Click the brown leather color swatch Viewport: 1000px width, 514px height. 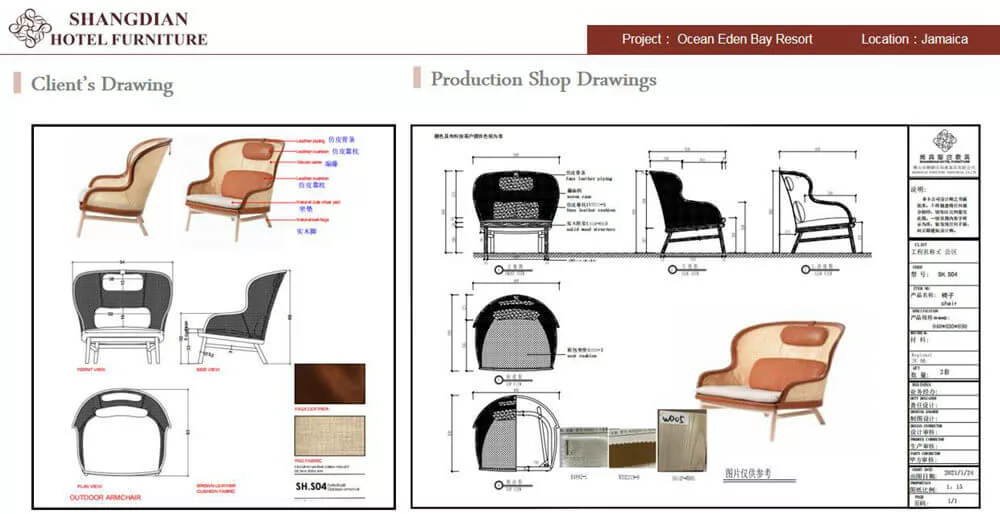(331, 384)
